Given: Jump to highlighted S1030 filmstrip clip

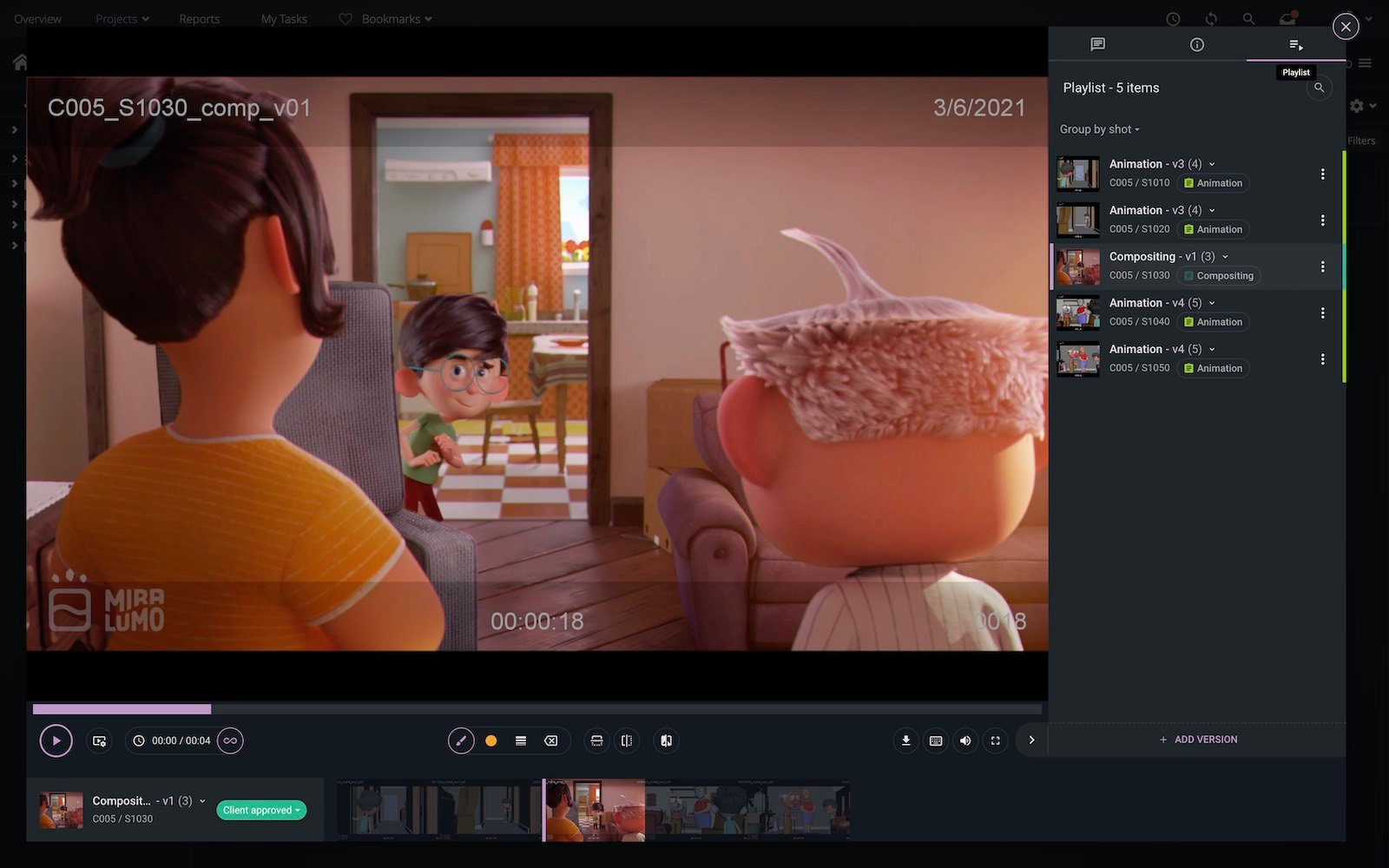Looking at the screenshot, I should coord(595,811).
